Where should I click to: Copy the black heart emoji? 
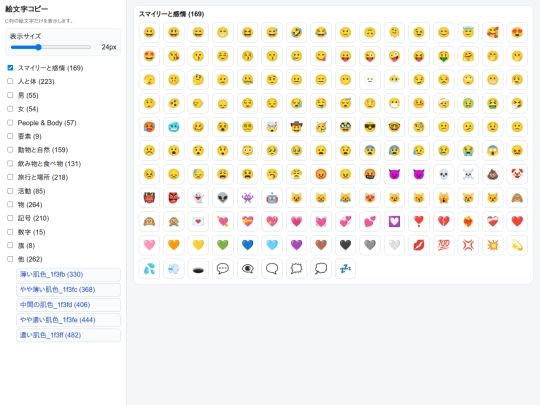[345, 245]
